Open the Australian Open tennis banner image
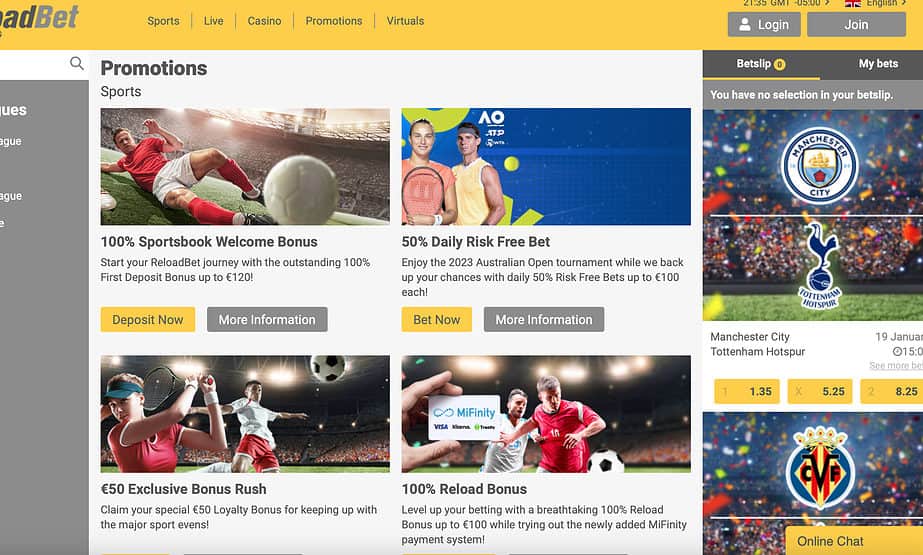 (x=546, y=167)
